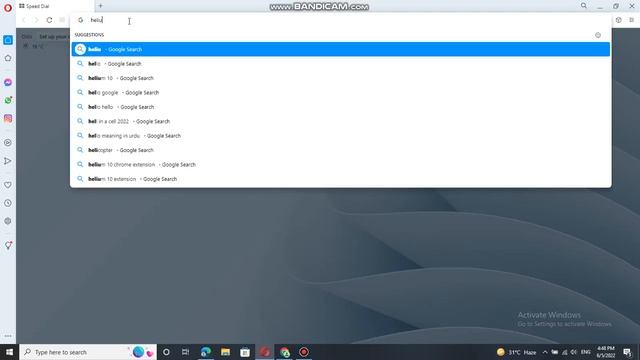Viewport: 640px width, 360px height.
Task: Open the notification center icon
Action: pyautogui.click(x=627, y=352)
